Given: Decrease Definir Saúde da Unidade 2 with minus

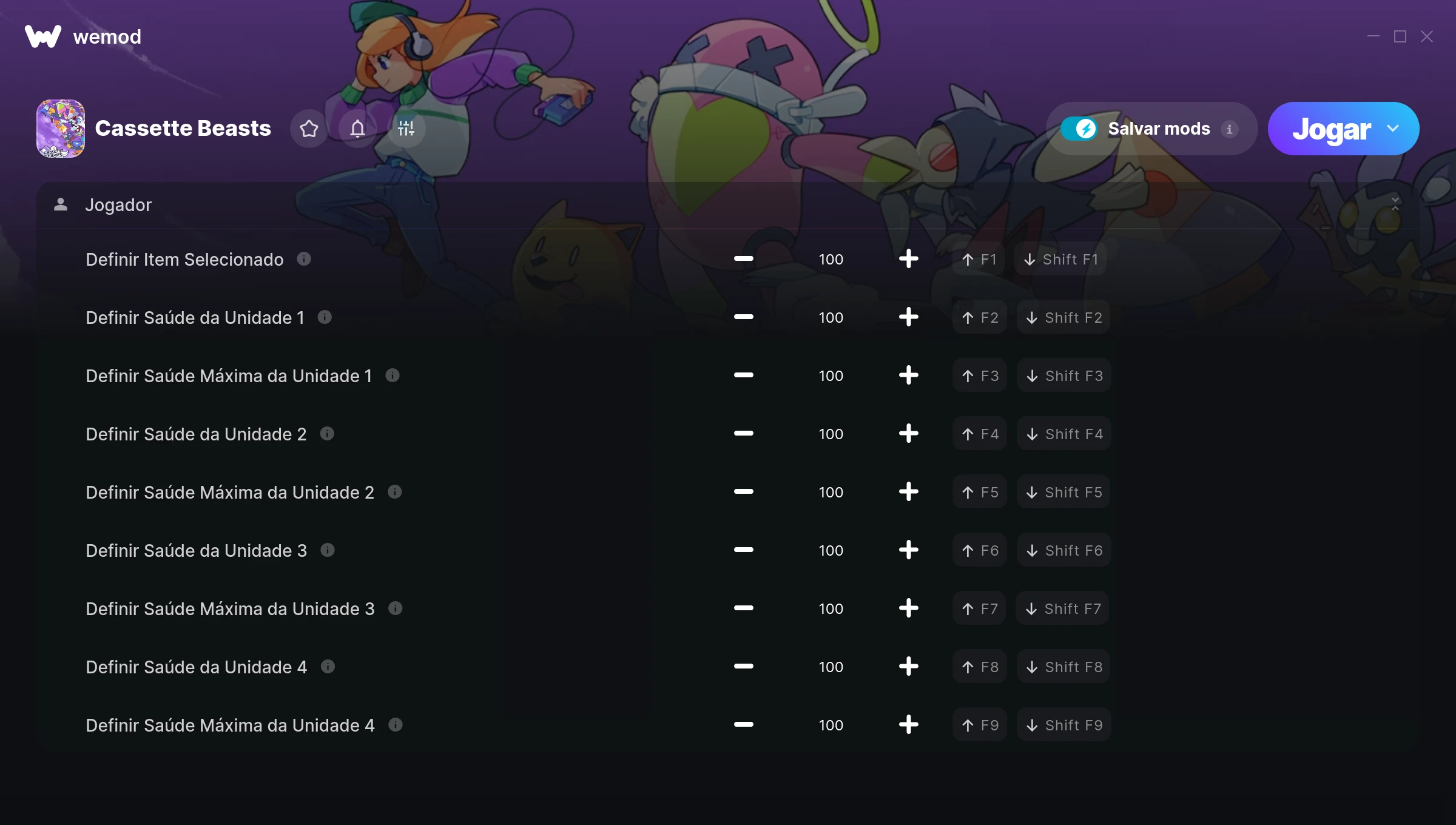Looking at the screenshot, I should tap(743, 434).
